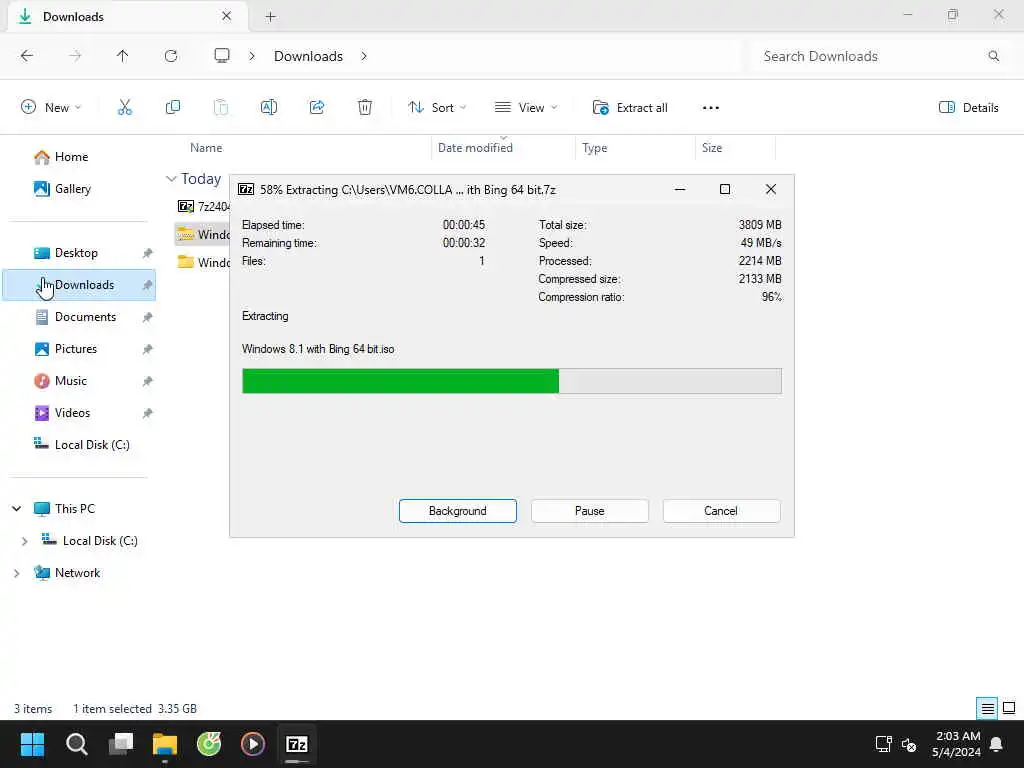Open the See more ellipsis menu

coord(711,108)
